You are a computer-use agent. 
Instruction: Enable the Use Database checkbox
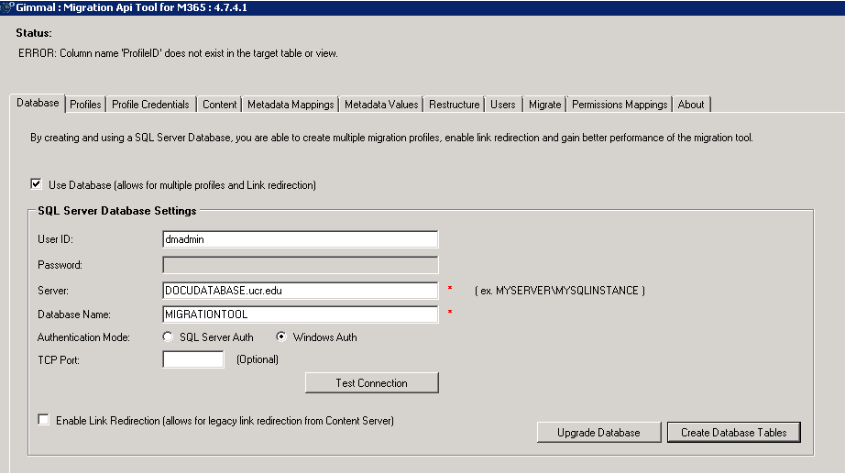[37, 184]
